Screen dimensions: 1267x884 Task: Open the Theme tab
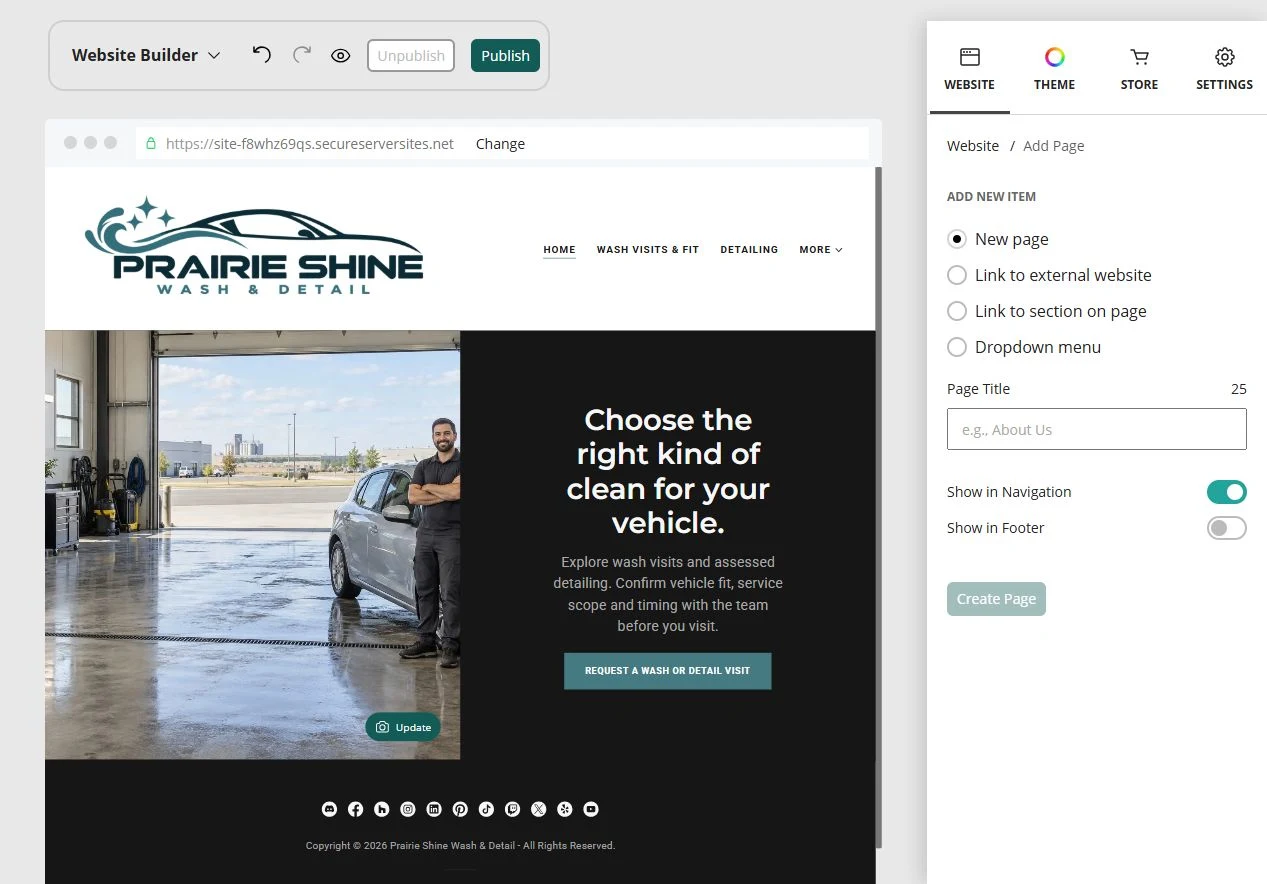1054,70
